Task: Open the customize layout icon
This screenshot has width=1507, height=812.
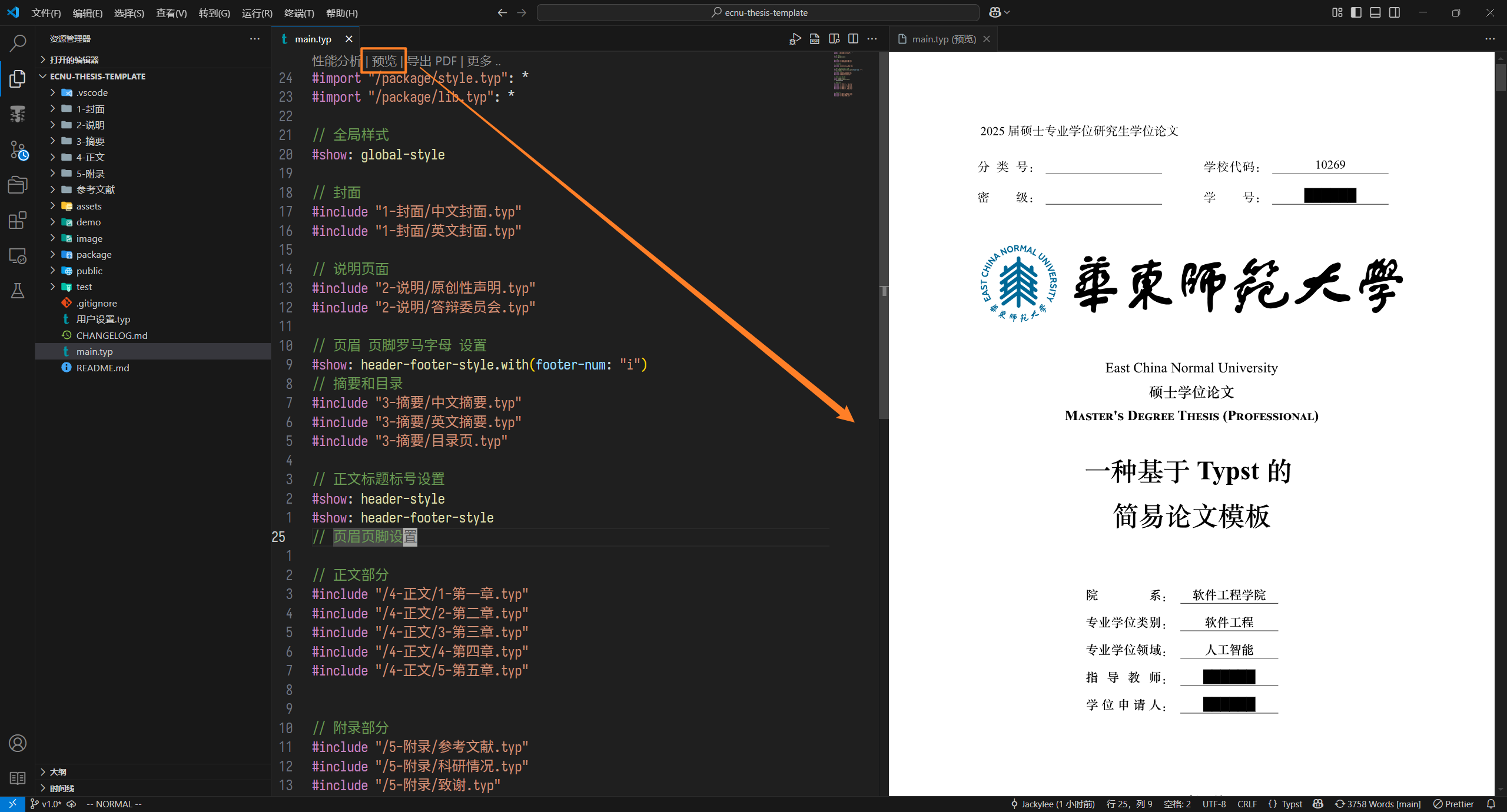Action: click(1337, 12)
